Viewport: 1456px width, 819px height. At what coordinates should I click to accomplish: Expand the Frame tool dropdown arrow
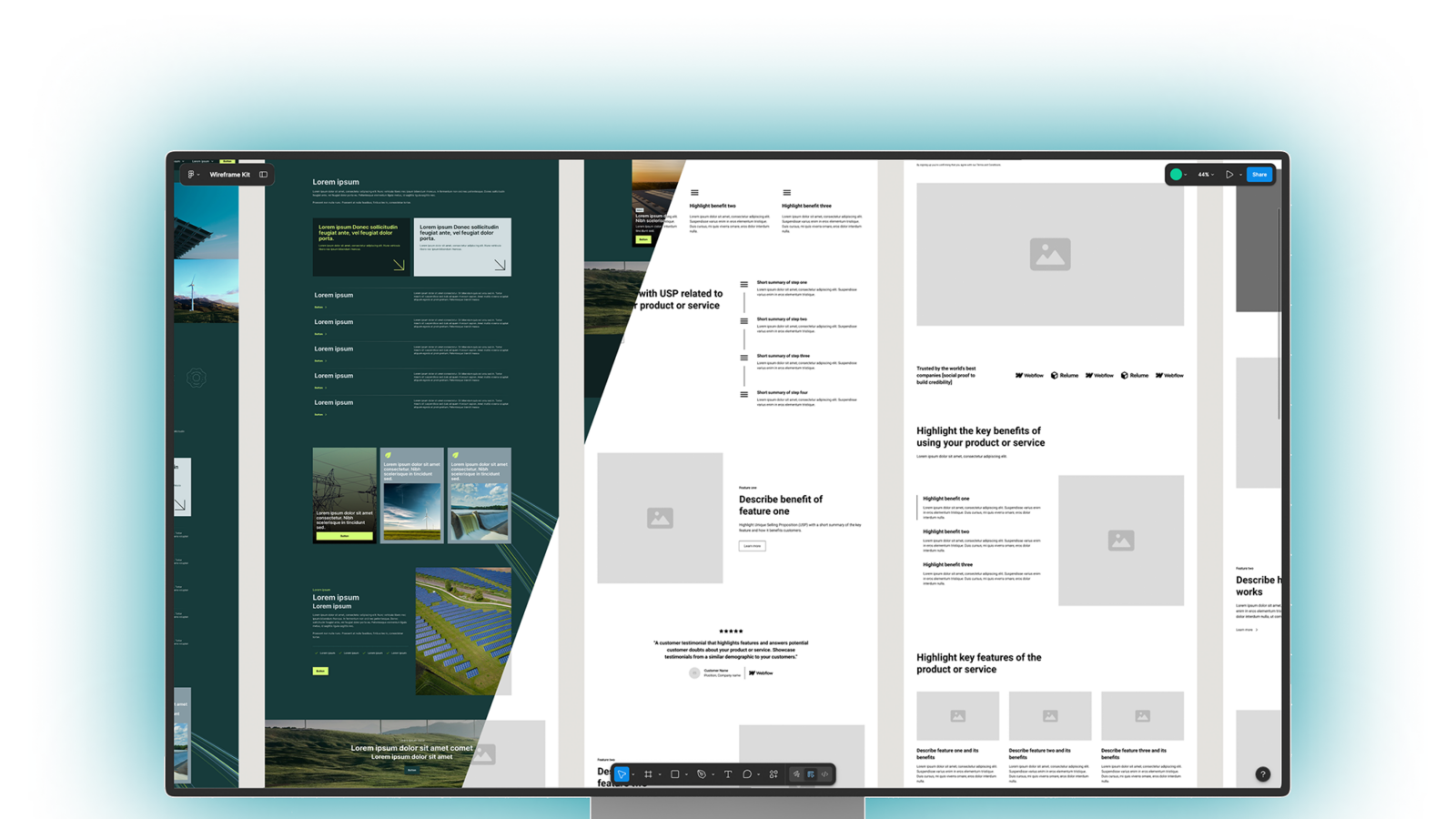click(660, 775)
